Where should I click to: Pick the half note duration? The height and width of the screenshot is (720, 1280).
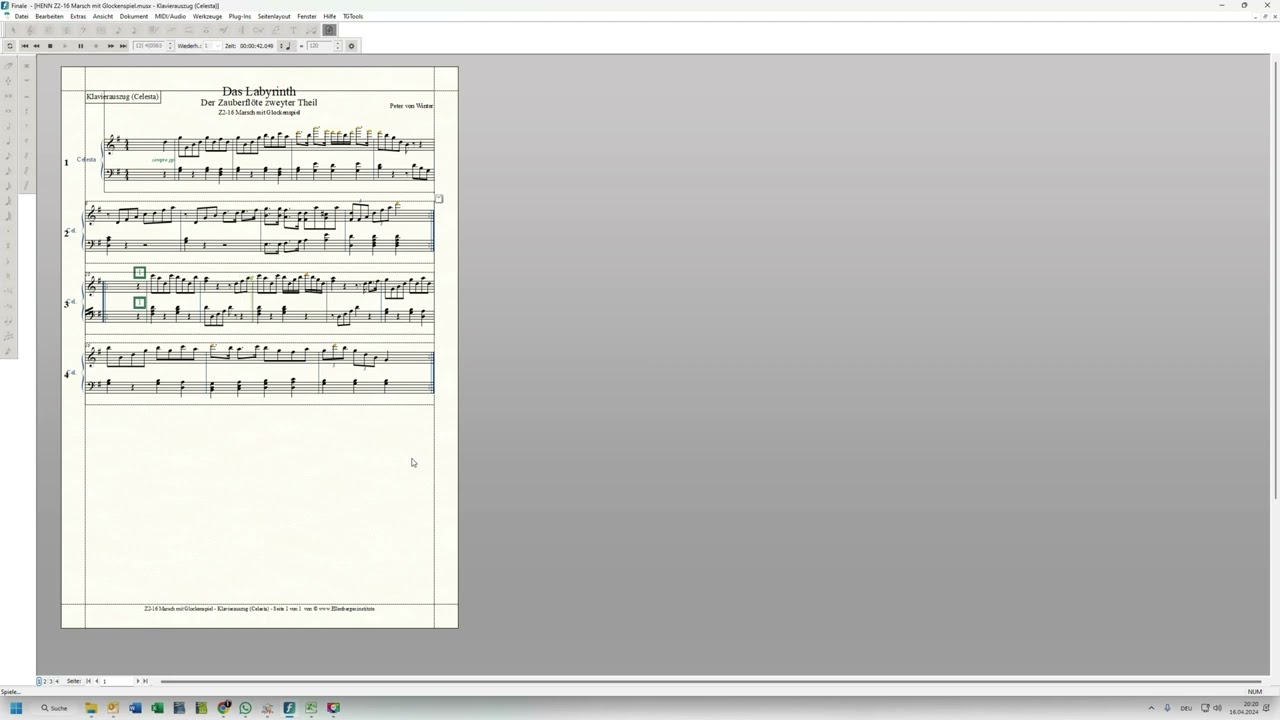[x=8, y=126]
